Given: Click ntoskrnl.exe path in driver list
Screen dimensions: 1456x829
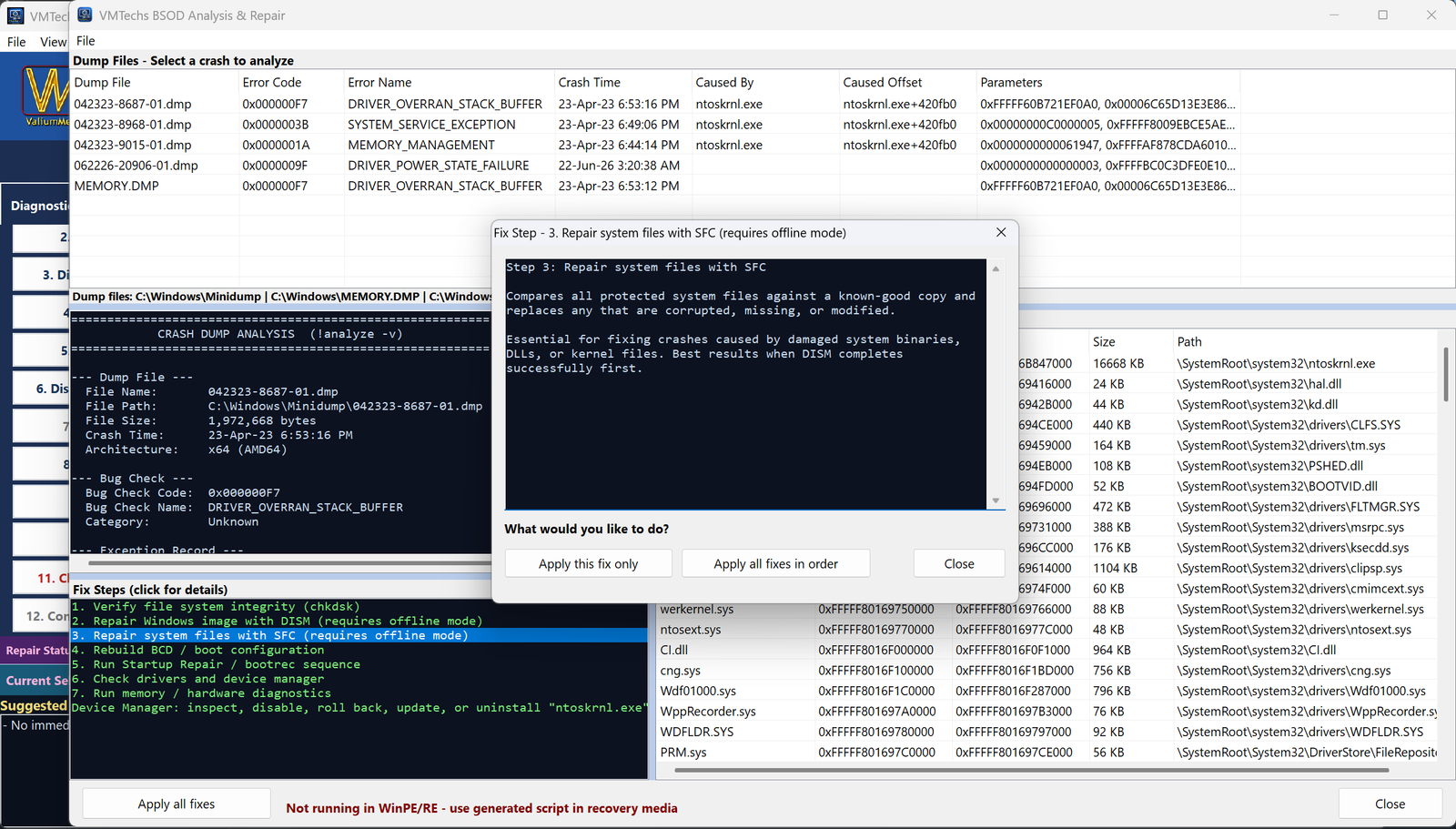Looking at the screenshot, I should pyautogui.click(x=1276, y=363).
